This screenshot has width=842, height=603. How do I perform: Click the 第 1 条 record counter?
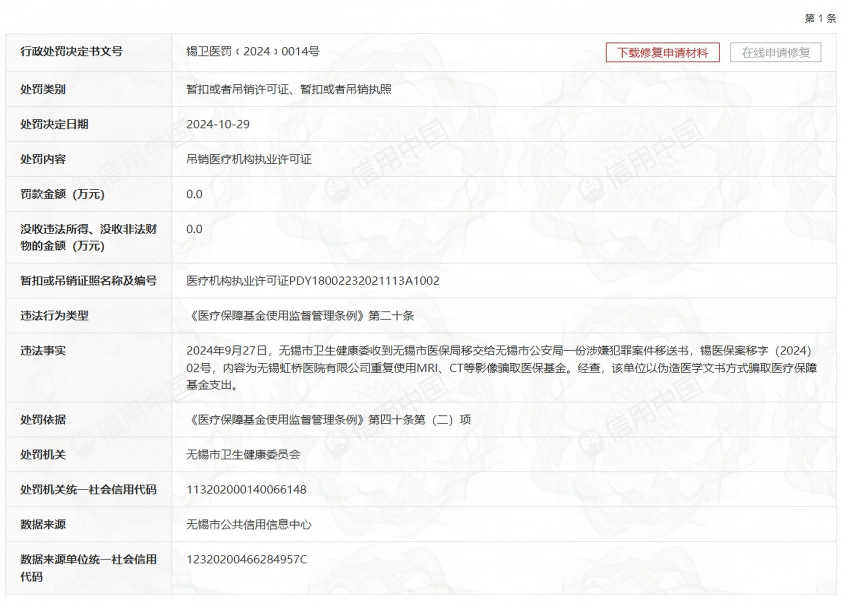[x=820, y=18]
